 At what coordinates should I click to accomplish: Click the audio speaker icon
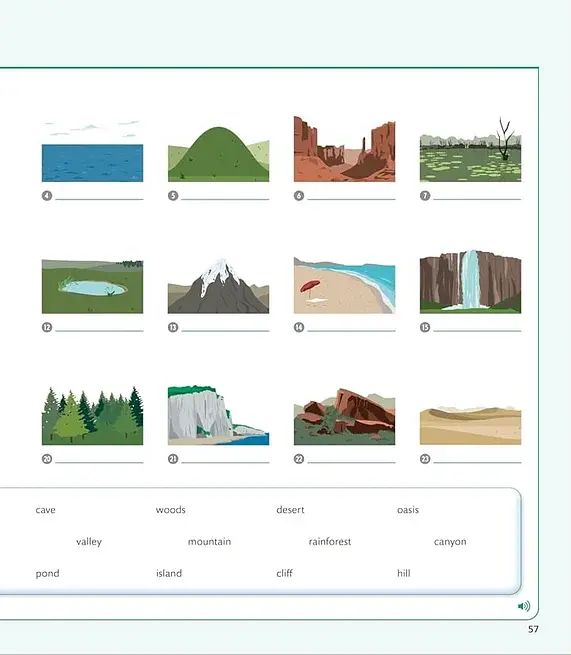point(524,606)
